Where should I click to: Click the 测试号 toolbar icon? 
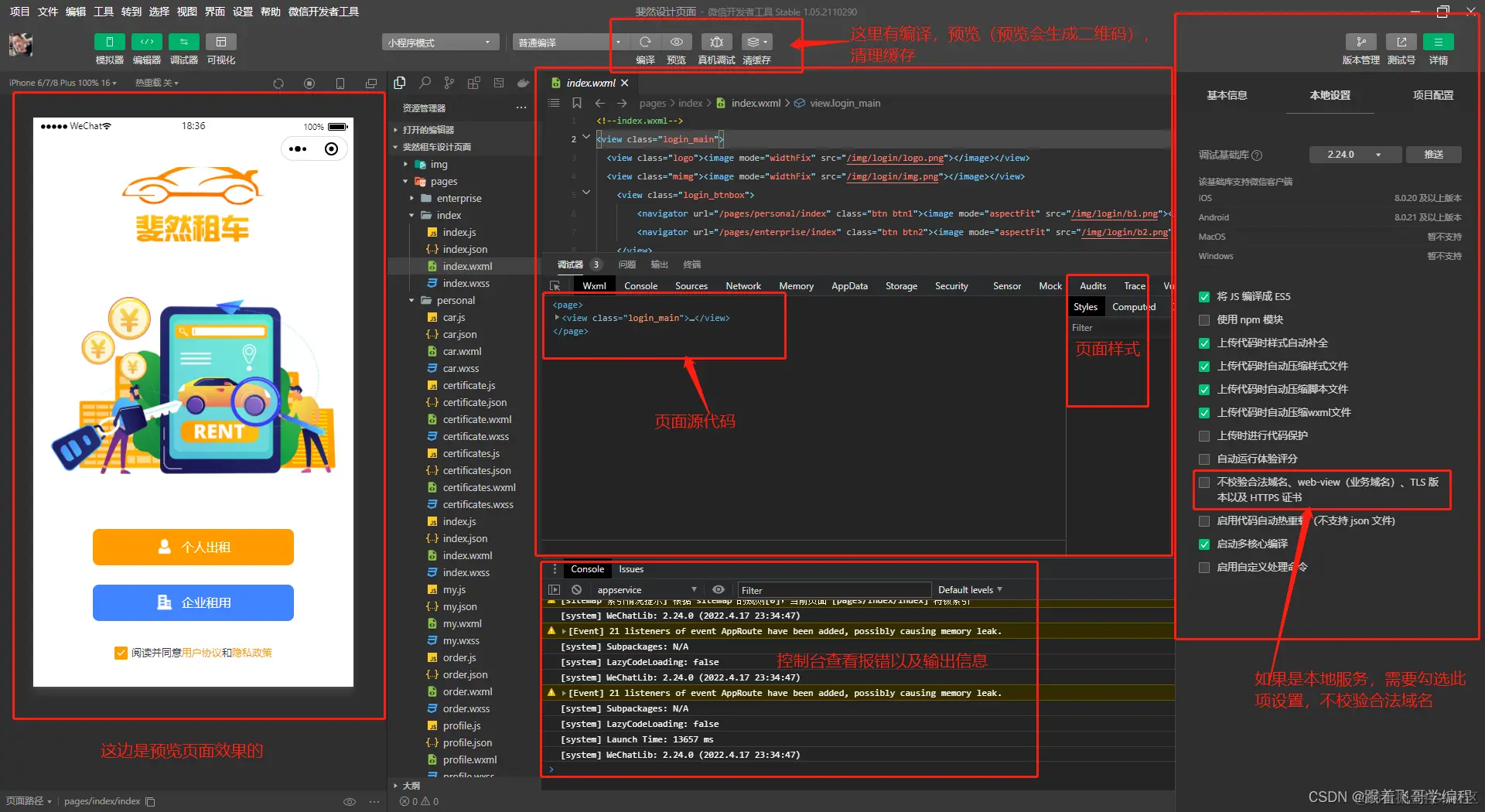1401,42
